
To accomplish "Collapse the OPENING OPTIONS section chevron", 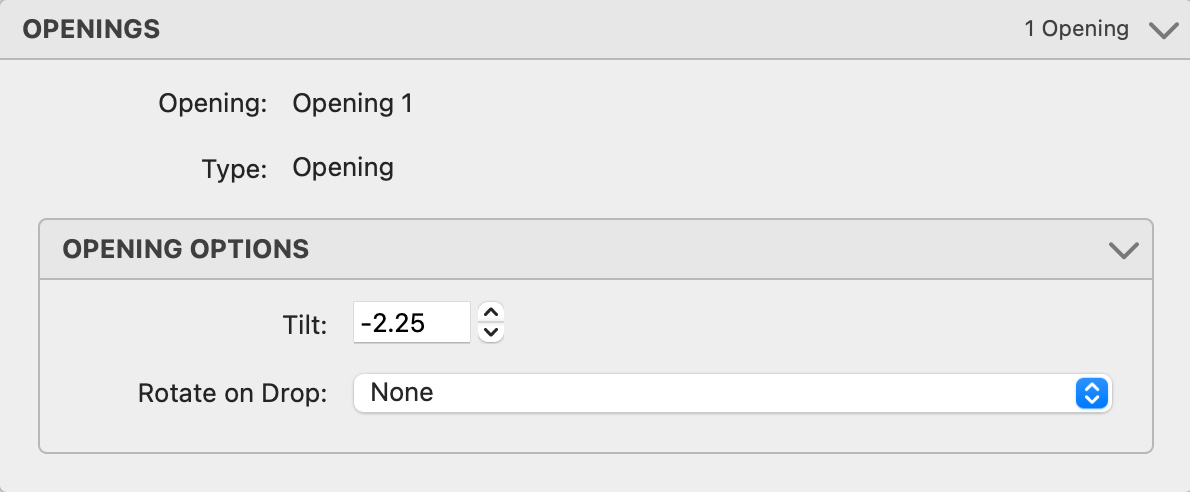I will (x=1125, y=249).
